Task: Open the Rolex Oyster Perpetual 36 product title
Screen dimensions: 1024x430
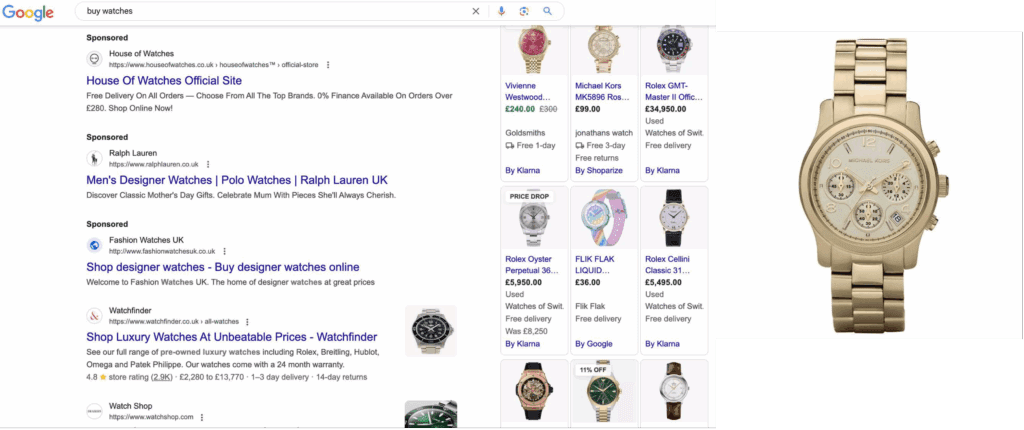Action: click(x=532, y=265)
